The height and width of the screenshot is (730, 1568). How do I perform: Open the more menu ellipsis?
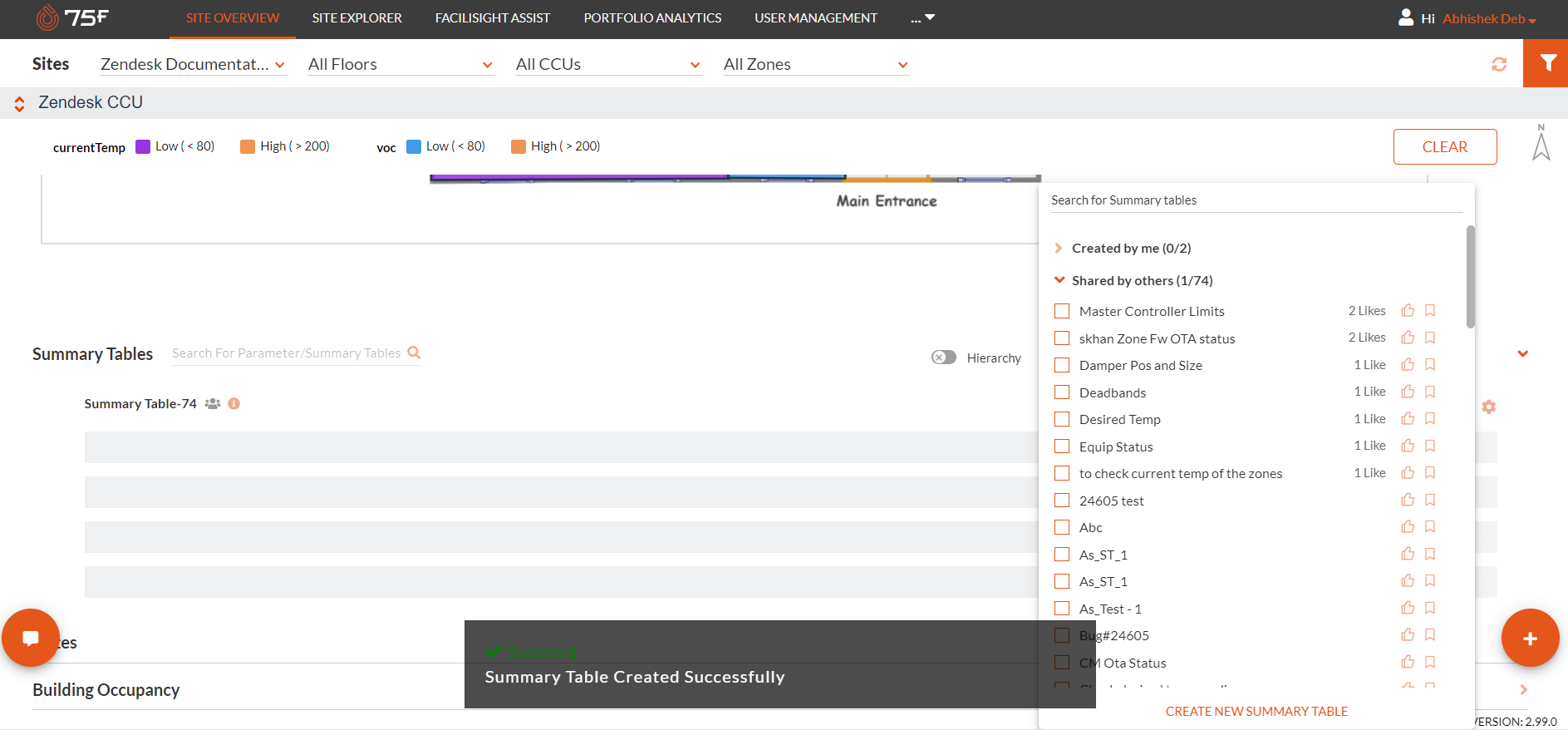click(922, 18)
